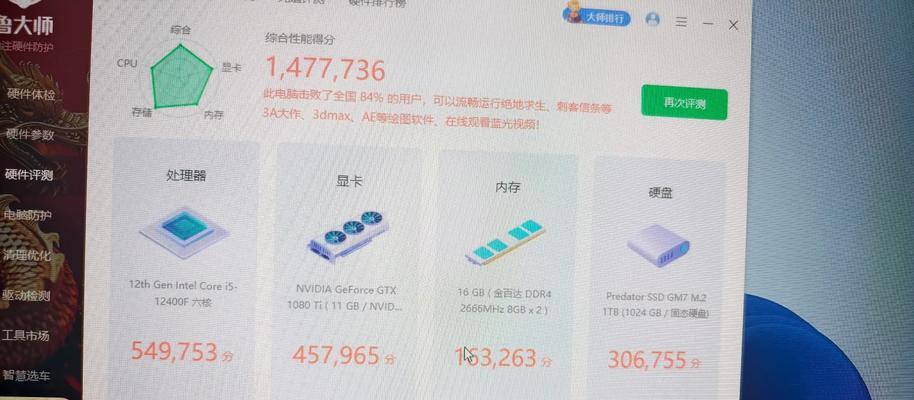Open 电脑防护 sidebar item
914x400 pixels.
[x=27, y=215]
